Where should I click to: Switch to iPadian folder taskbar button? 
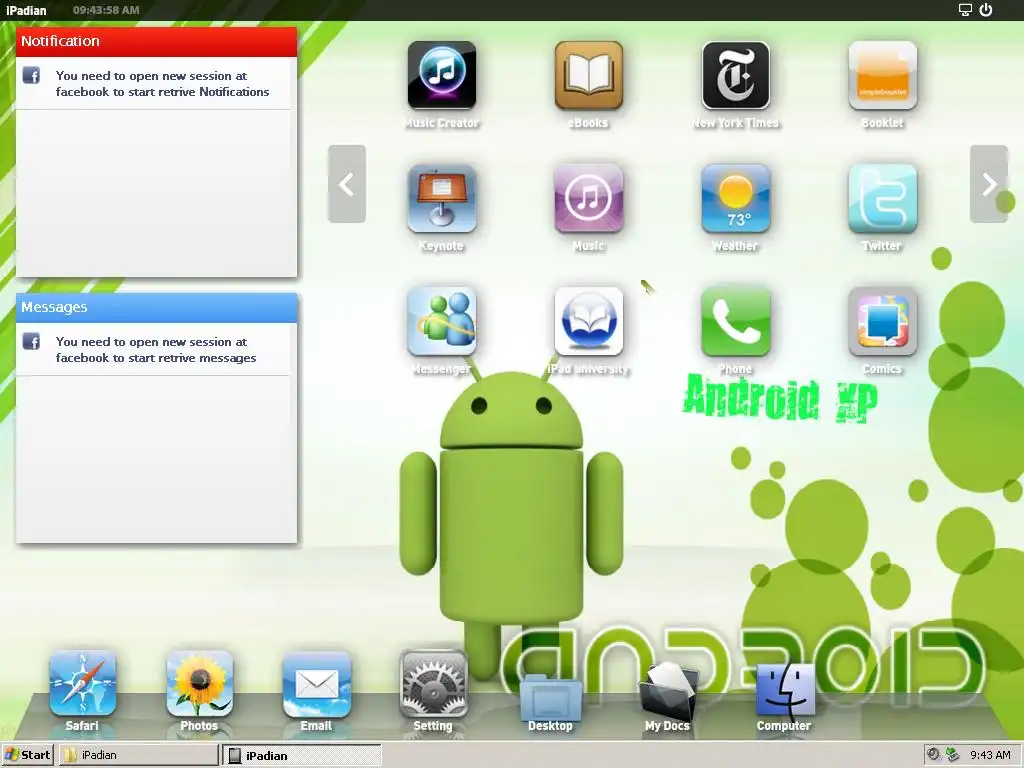click(x=138, y=755)
